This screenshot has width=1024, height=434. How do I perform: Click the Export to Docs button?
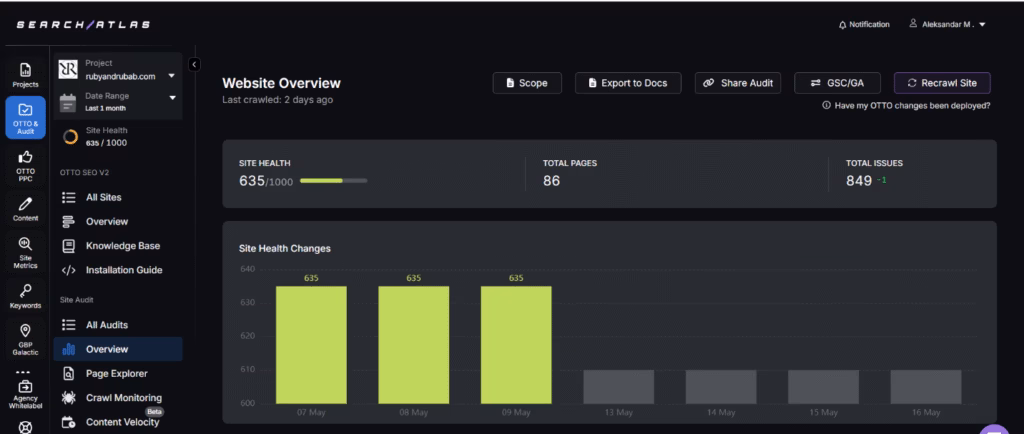point(628,83)
